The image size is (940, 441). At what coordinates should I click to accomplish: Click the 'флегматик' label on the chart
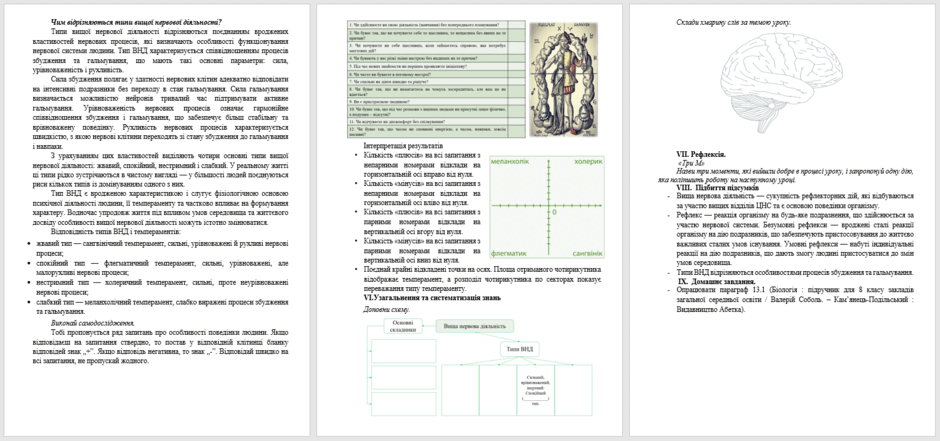[x=509, y=253]
